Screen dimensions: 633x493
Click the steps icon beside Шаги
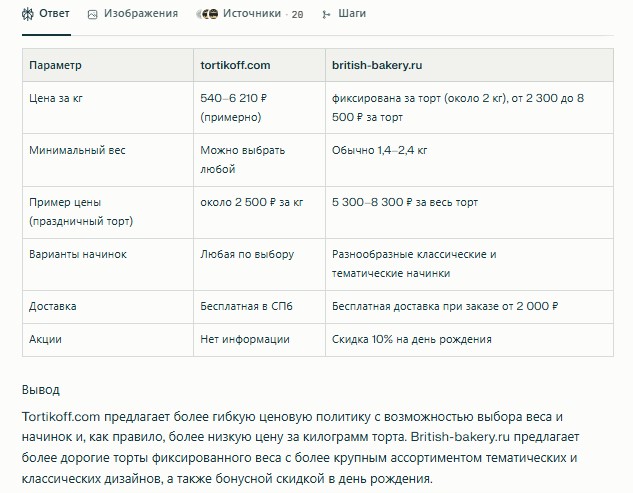(x=326, y=15)
